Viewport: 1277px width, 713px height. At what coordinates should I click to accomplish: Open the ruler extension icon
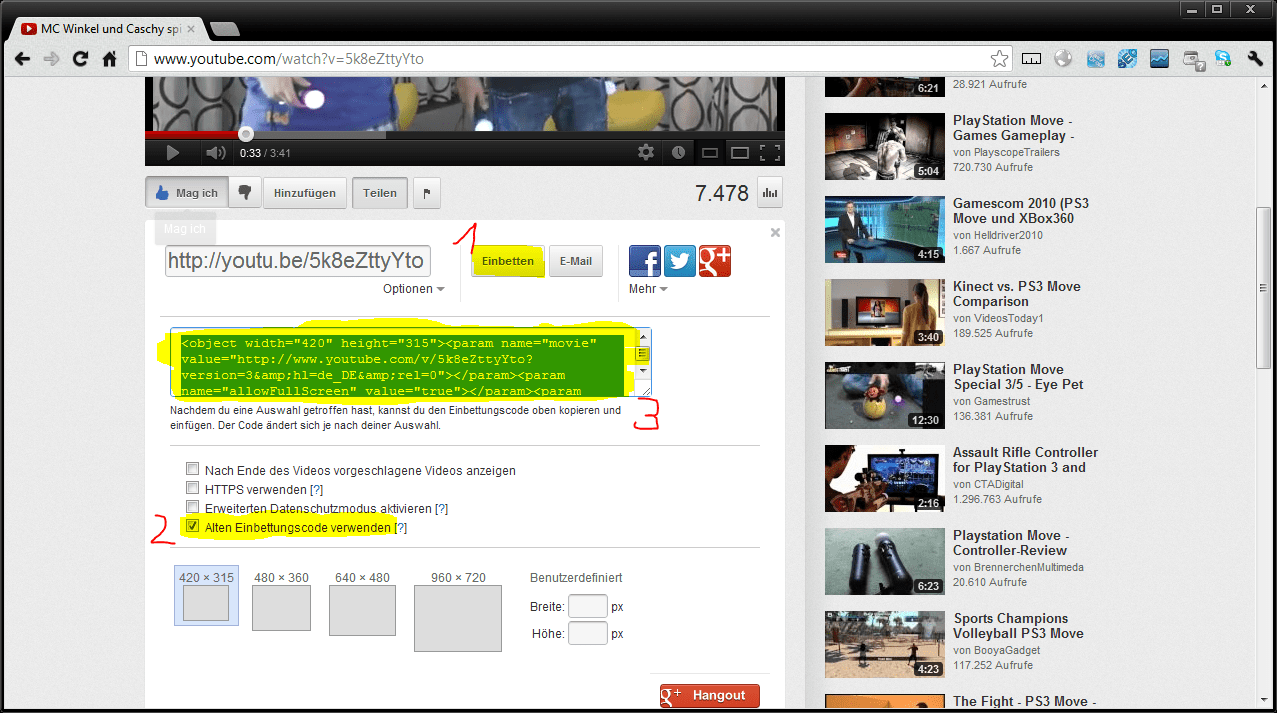(x=1031, y=58)
